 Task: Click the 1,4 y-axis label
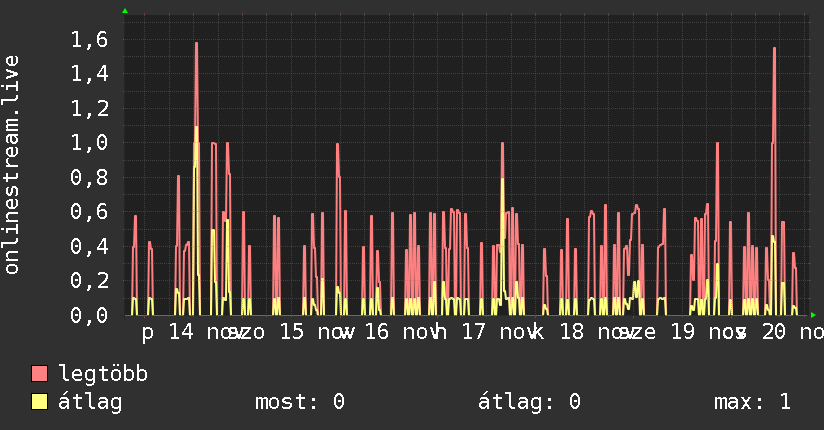89,74
